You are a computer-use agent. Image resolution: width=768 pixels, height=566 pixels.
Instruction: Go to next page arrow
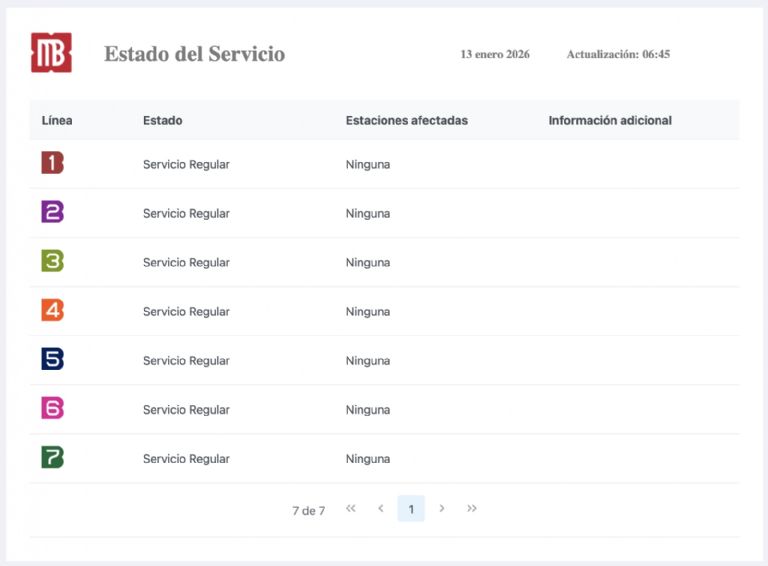point(442,508)
